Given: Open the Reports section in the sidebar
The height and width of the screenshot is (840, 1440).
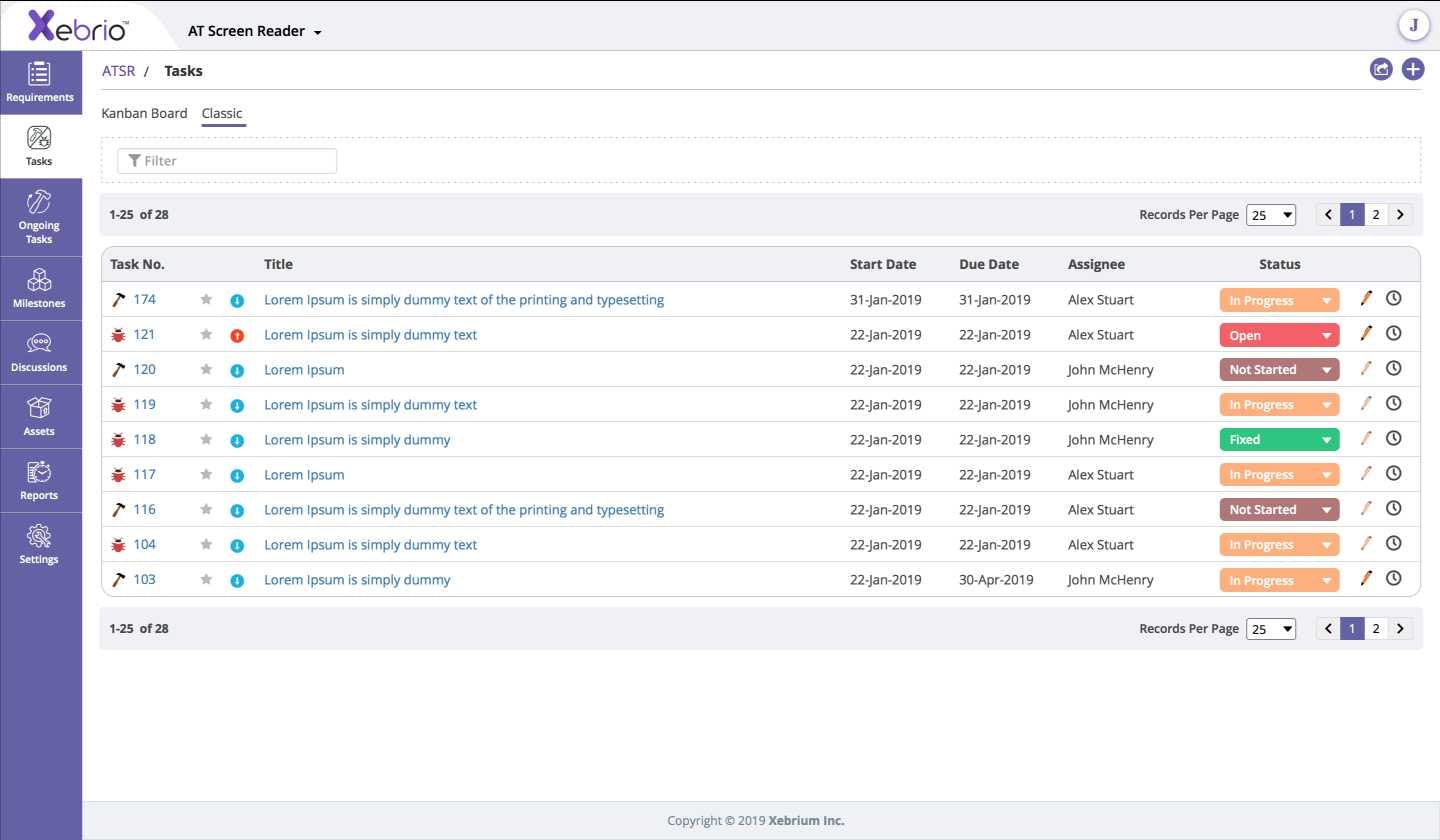Looking at the screenshot, I should click(39, 480).
